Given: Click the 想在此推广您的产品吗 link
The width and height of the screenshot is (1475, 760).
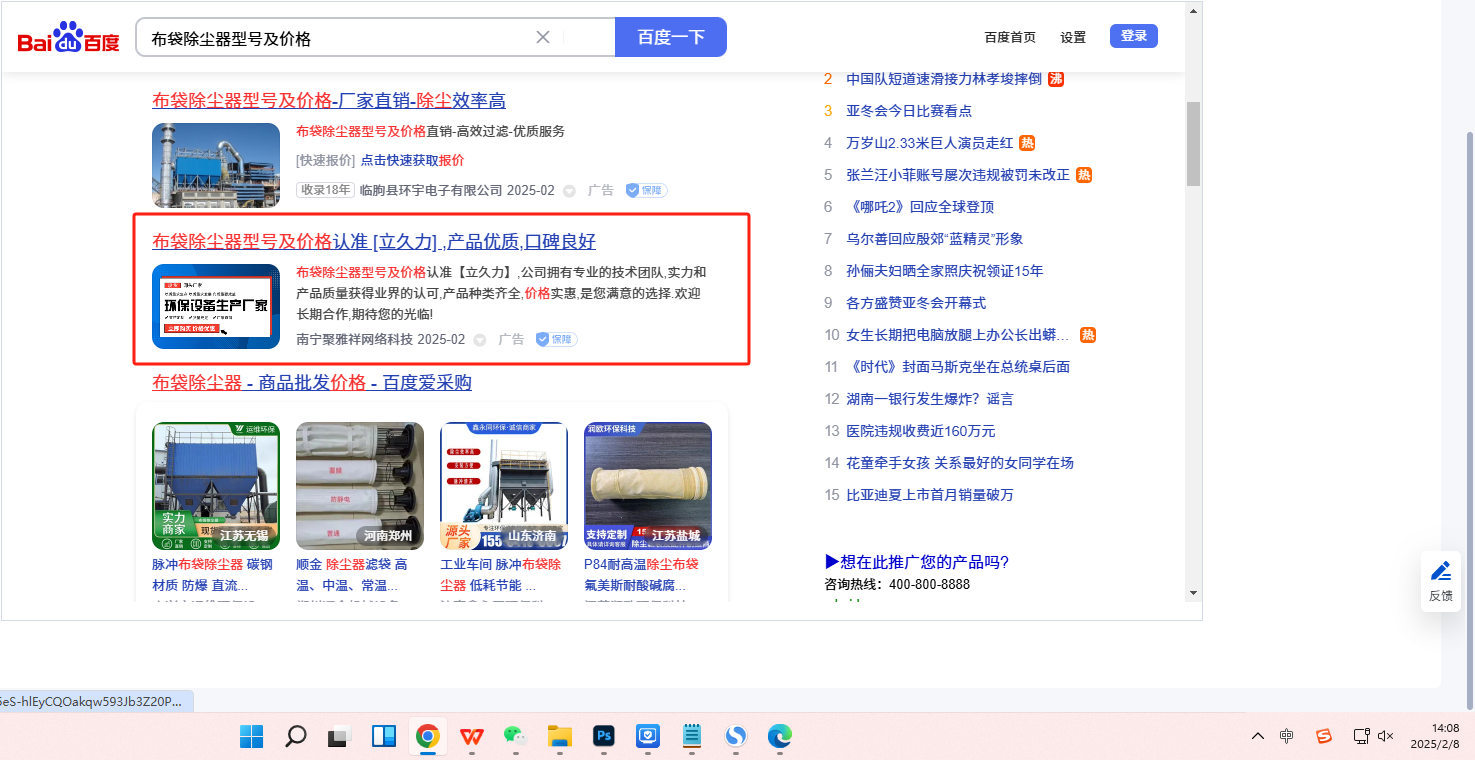Looking at the screenshot, I should tap(917, 562).
